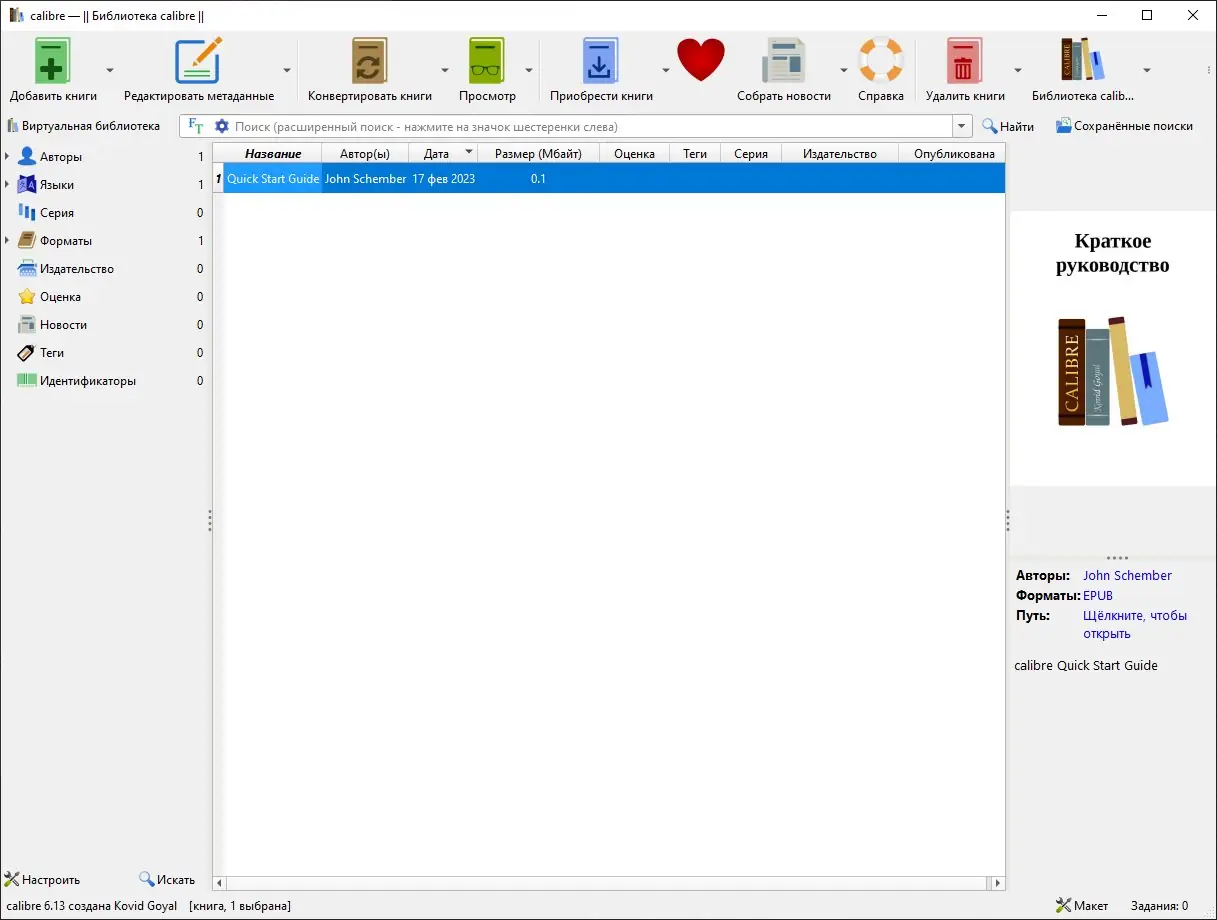Click the Add books icon

[x=53, y=61]
